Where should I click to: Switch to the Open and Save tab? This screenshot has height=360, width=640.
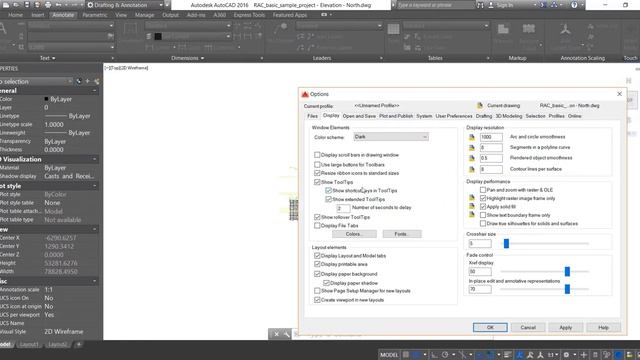[x=359, y=116]
